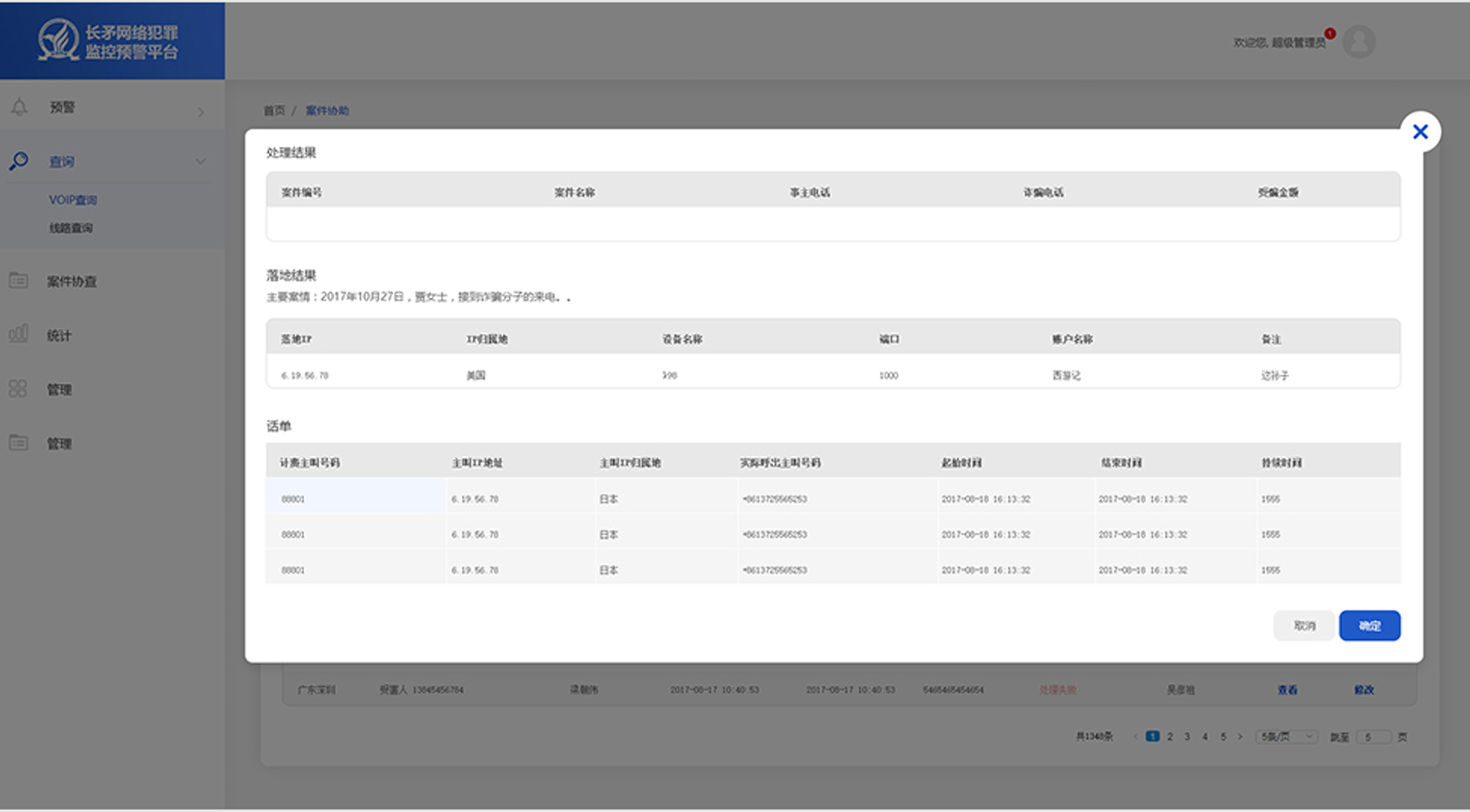Click 查看 in the 广东深圳 background row
The image size is (1470, 812).
point(1288,690)
